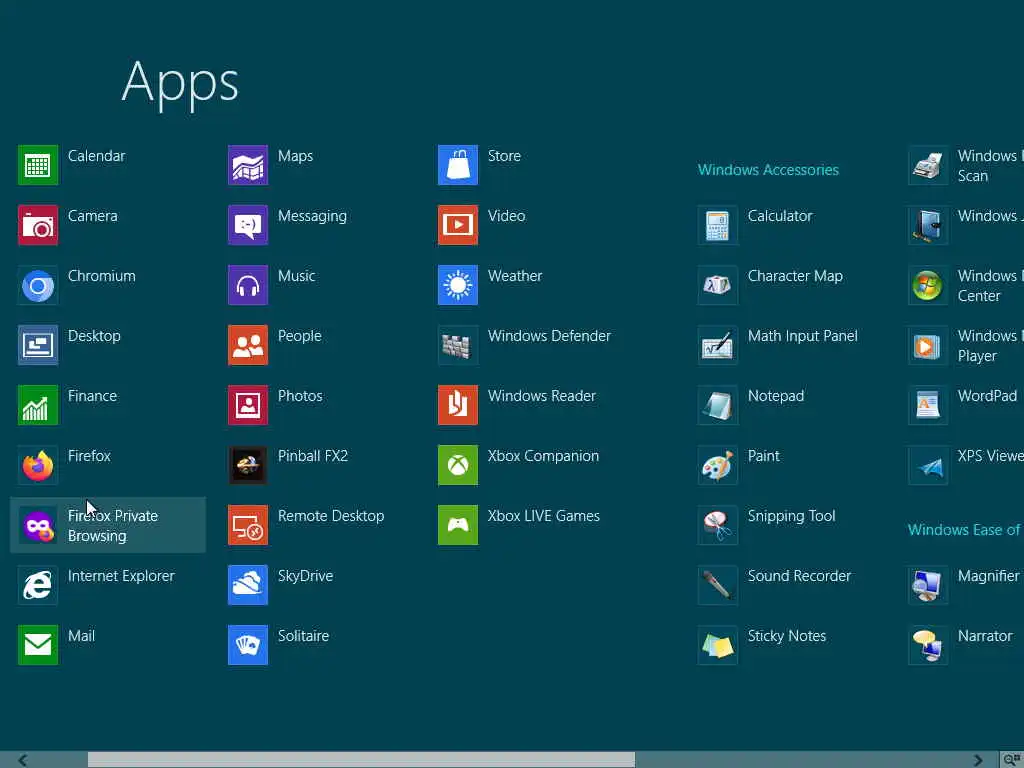The height and width of the screenshot is (768, 1024).
Task: Launch the Notepad icon
Action: (x=718, y=406)
